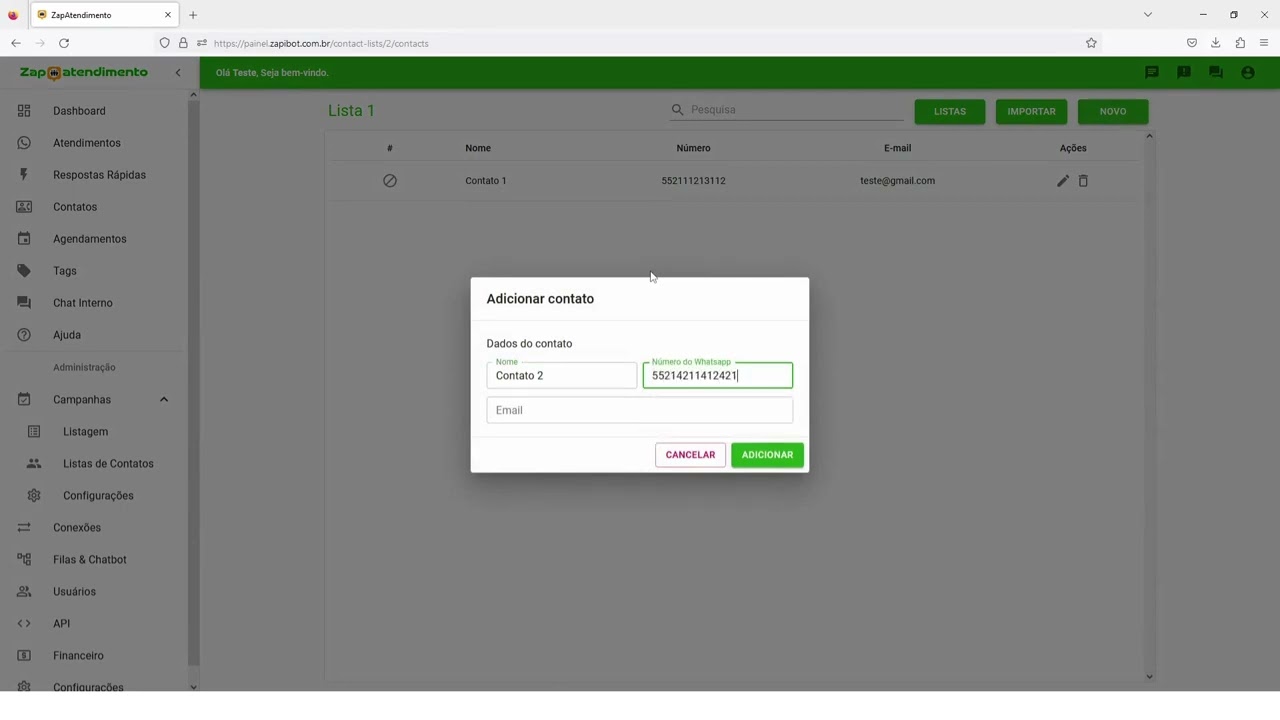Open the user account icon in header
1280x720 pixels.
[x=1248, y=73]
